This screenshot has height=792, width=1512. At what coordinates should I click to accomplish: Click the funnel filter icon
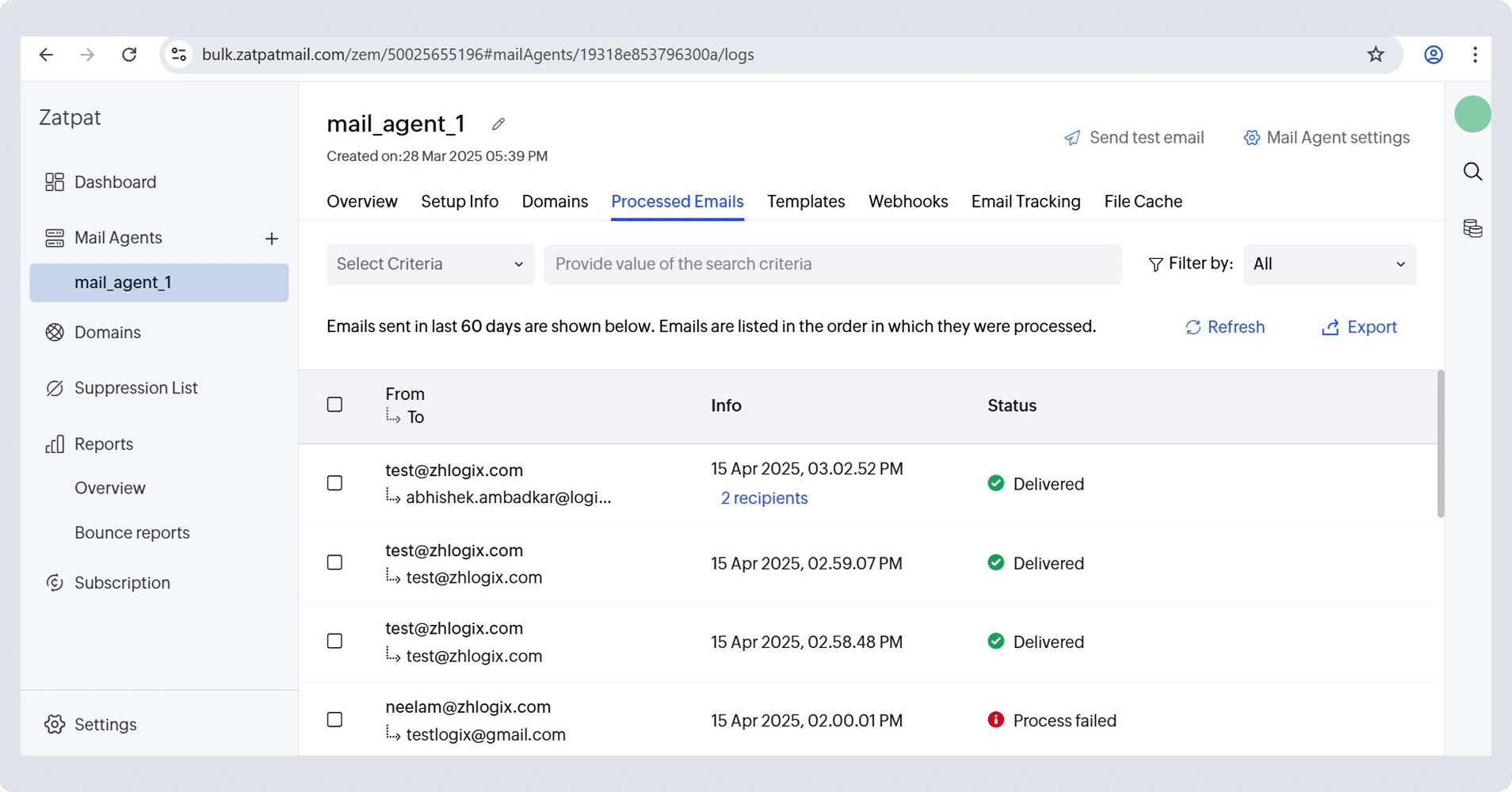click(x=1155, y=265)
